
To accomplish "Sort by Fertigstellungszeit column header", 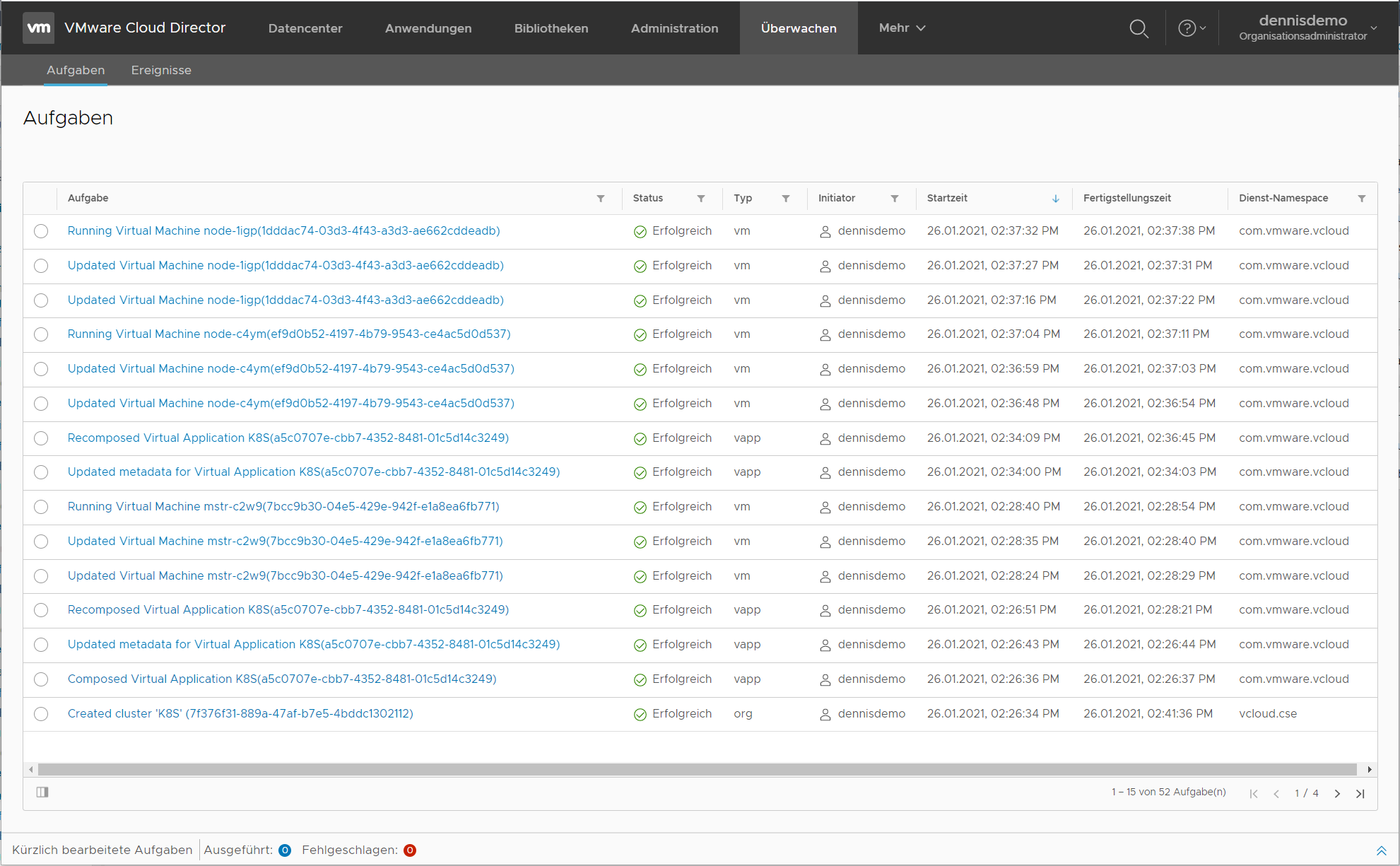I will (1127, 199).
